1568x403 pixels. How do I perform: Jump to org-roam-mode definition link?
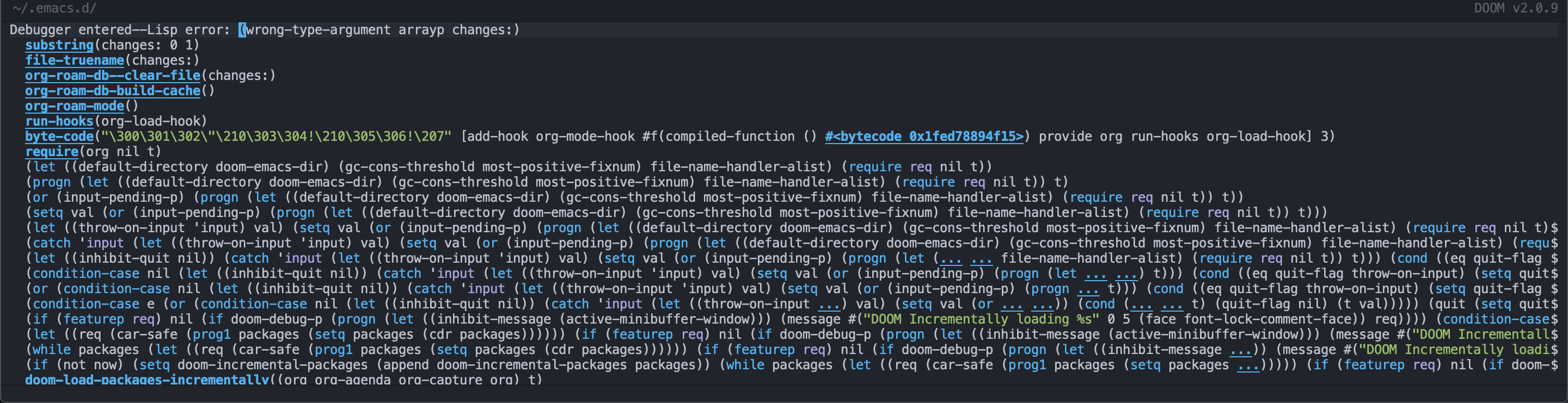74,106
